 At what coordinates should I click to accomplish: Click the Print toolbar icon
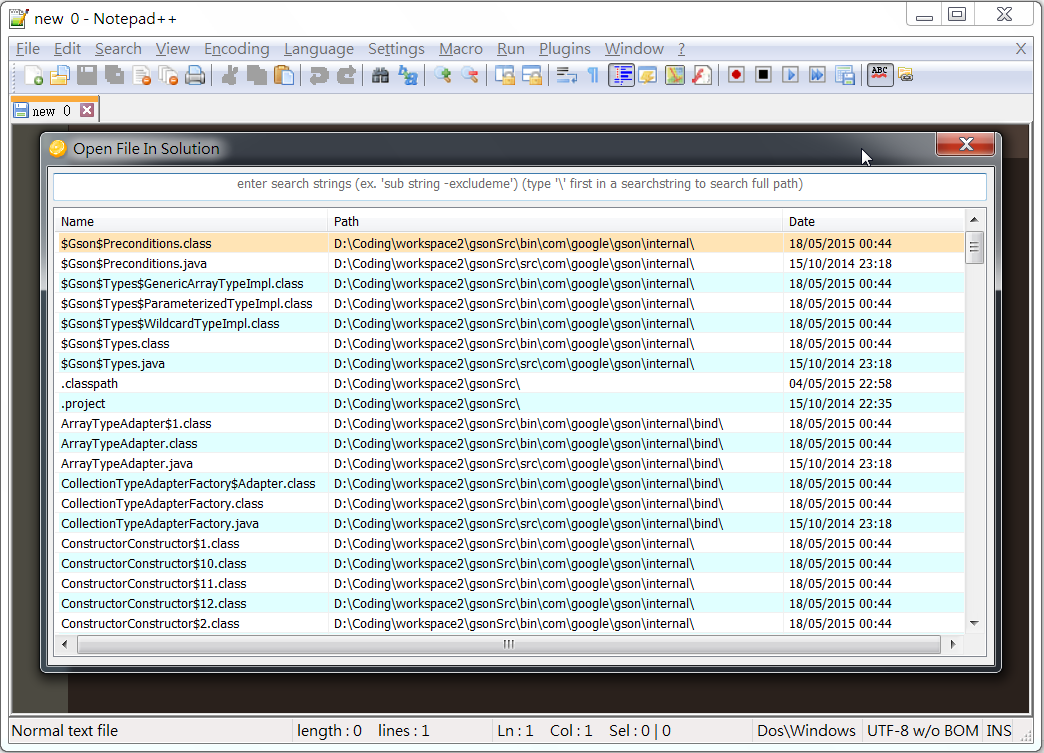point(195,75)
